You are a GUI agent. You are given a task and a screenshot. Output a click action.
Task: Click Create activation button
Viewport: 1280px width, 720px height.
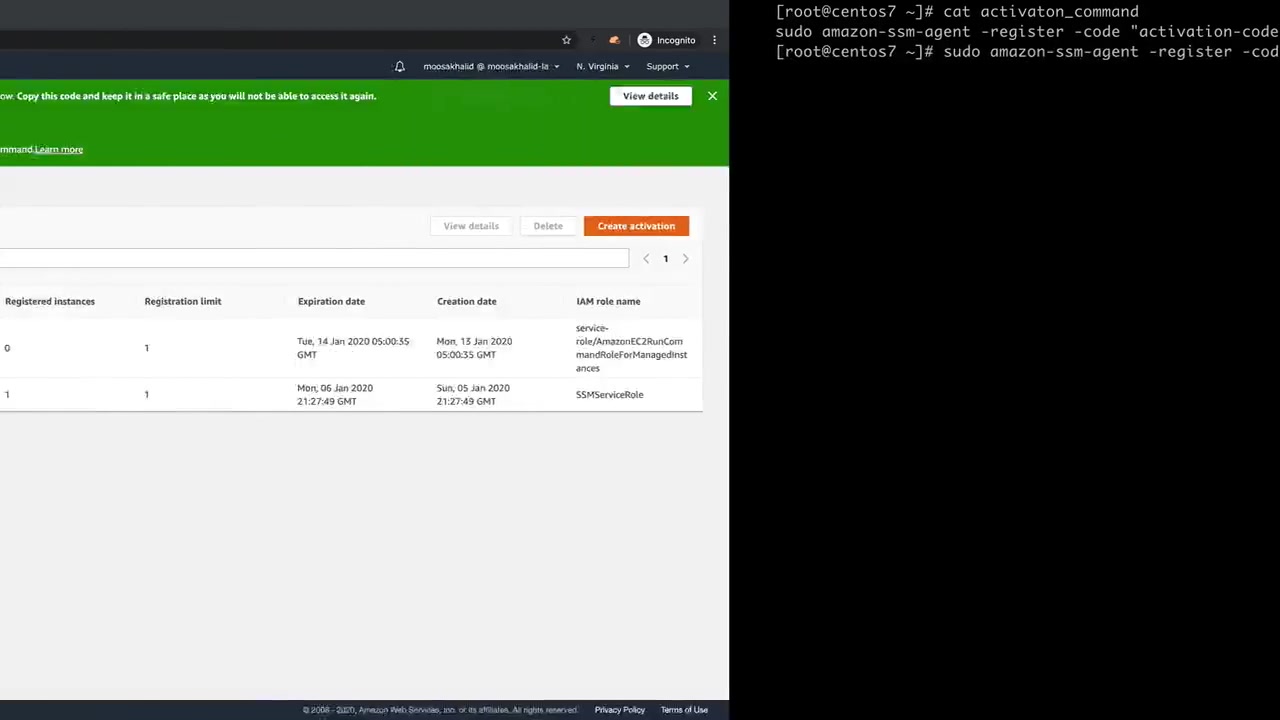(x=636, y=226)
